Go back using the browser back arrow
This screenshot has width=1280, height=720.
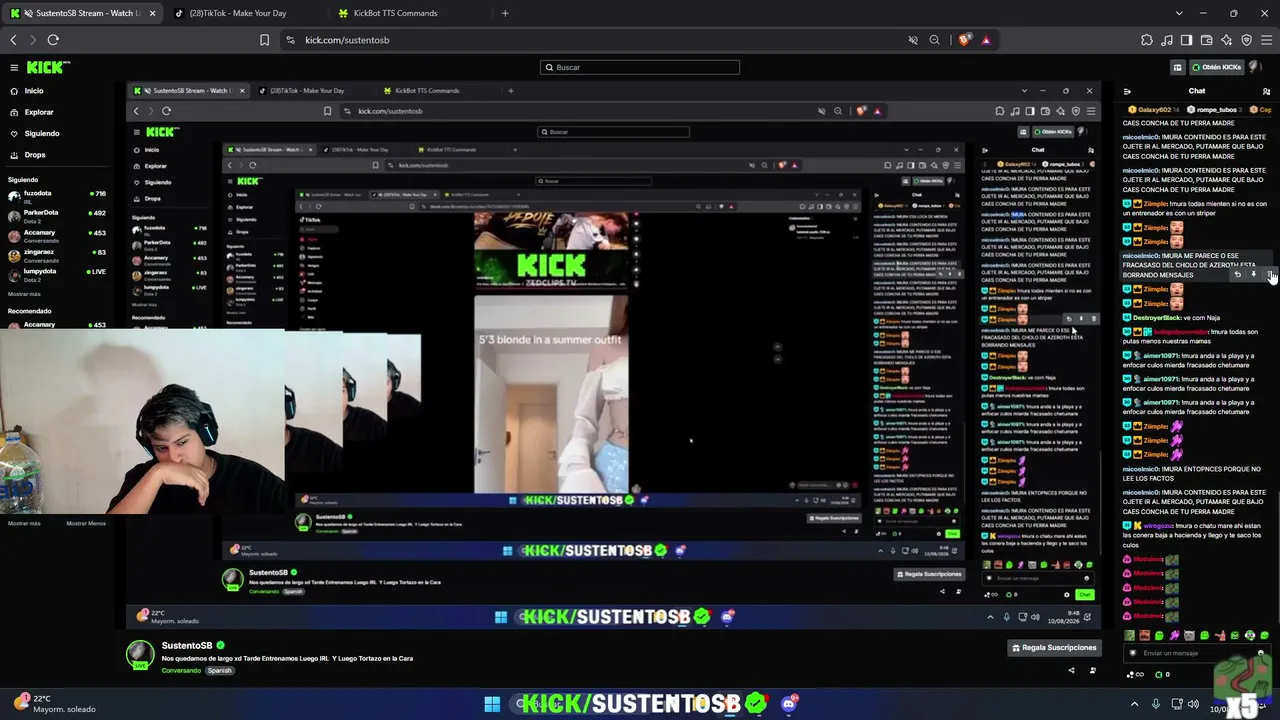(x=13, y=40)
